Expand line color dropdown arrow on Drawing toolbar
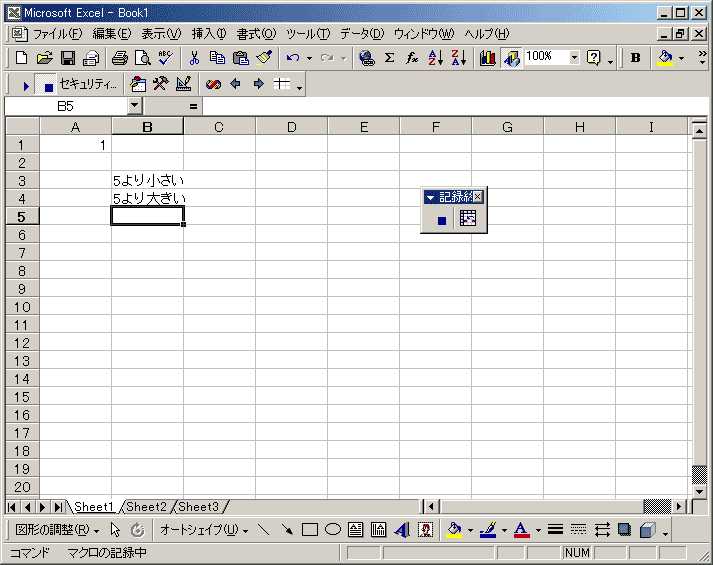 click(504, 530)
